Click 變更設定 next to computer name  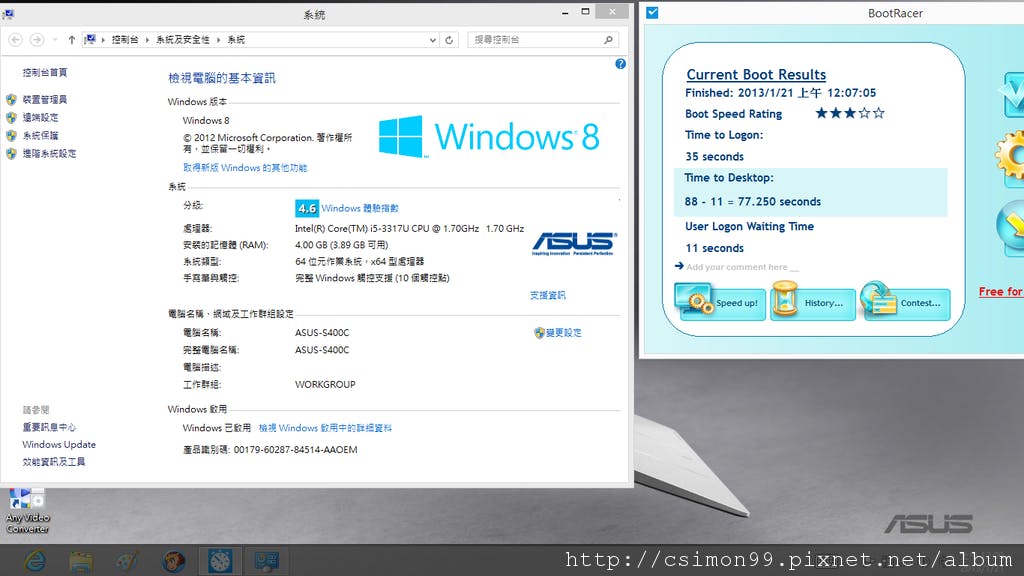pos(564,332)
